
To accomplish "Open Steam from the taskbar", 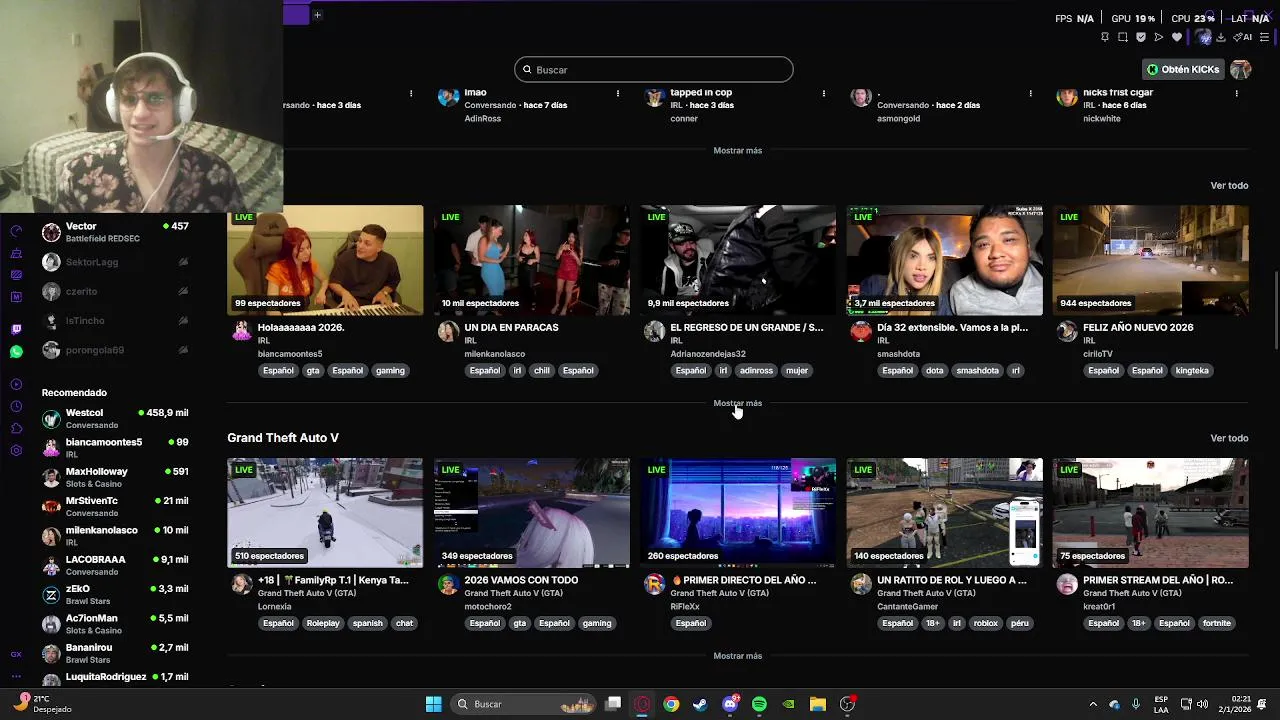I will point(700,704).
